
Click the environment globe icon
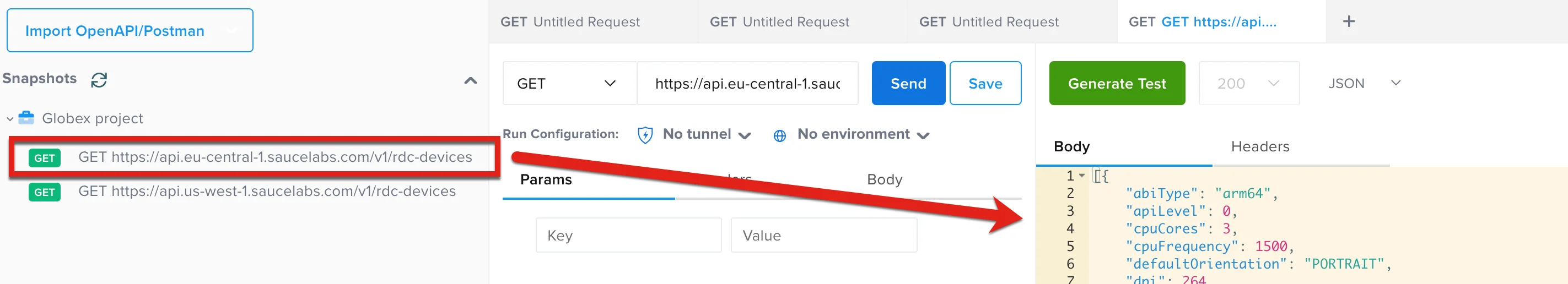pos(779,135)
